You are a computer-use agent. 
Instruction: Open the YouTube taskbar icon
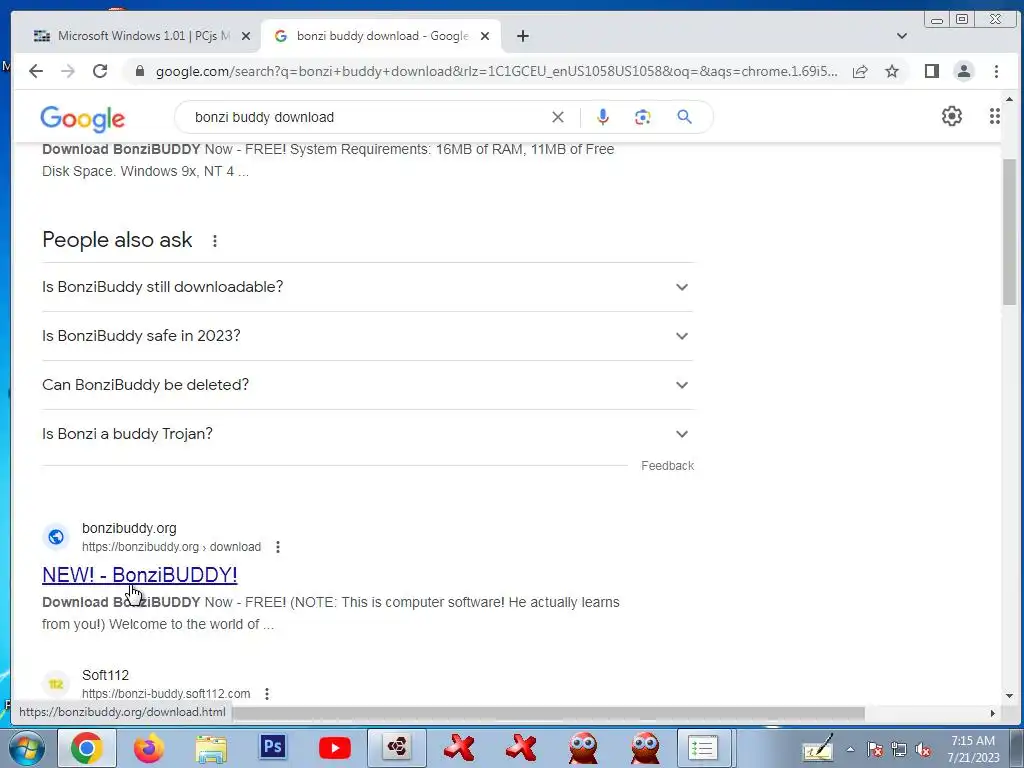coord(335,748)
